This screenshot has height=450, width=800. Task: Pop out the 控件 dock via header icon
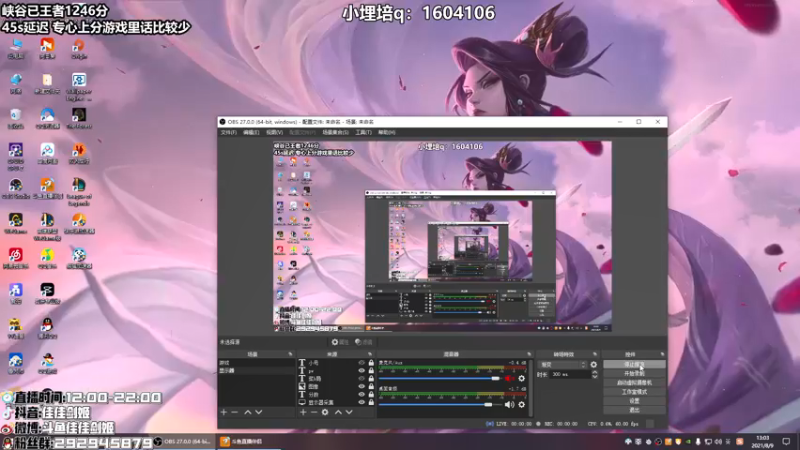pos(662,354)
